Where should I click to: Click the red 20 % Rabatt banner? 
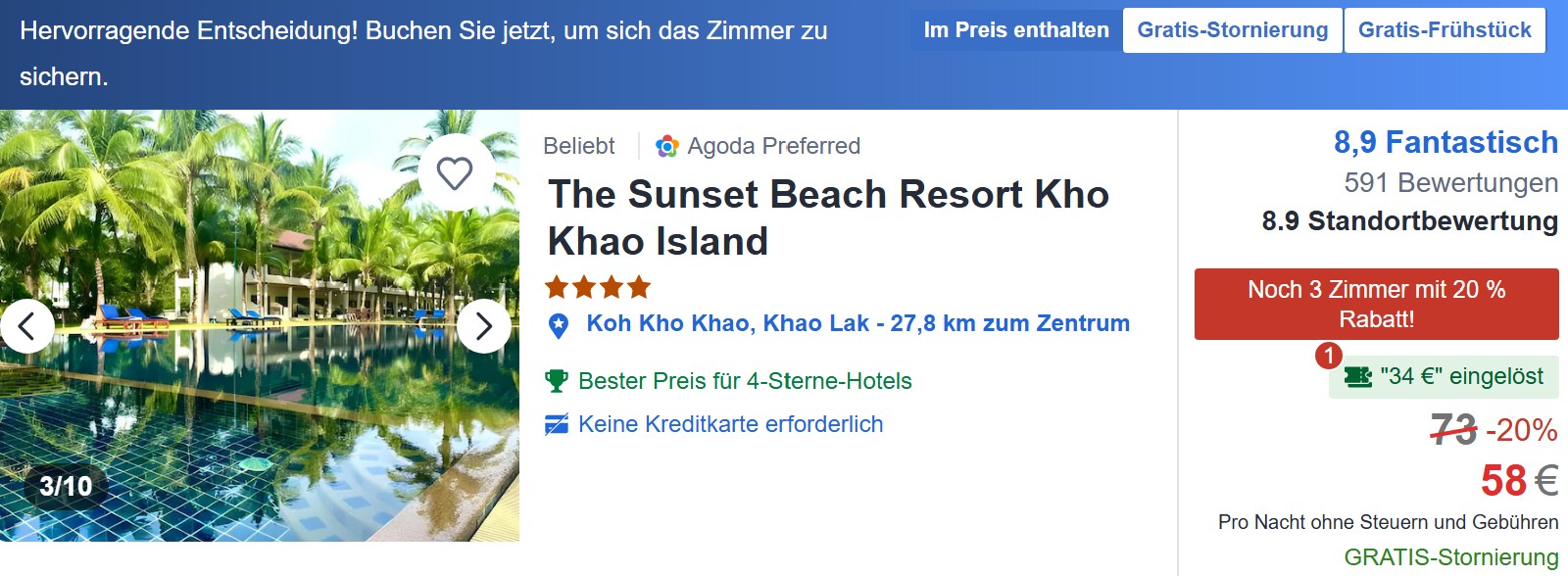click(1376, 304)
